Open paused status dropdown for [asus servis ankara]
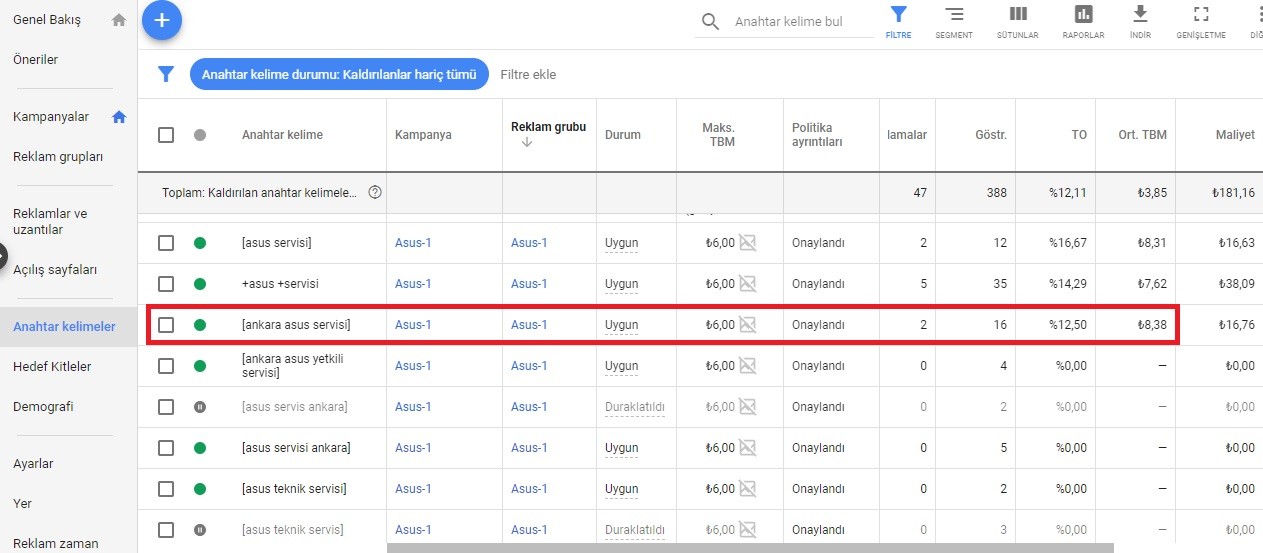Screen dimensions: 1263x553 point(200,407)
